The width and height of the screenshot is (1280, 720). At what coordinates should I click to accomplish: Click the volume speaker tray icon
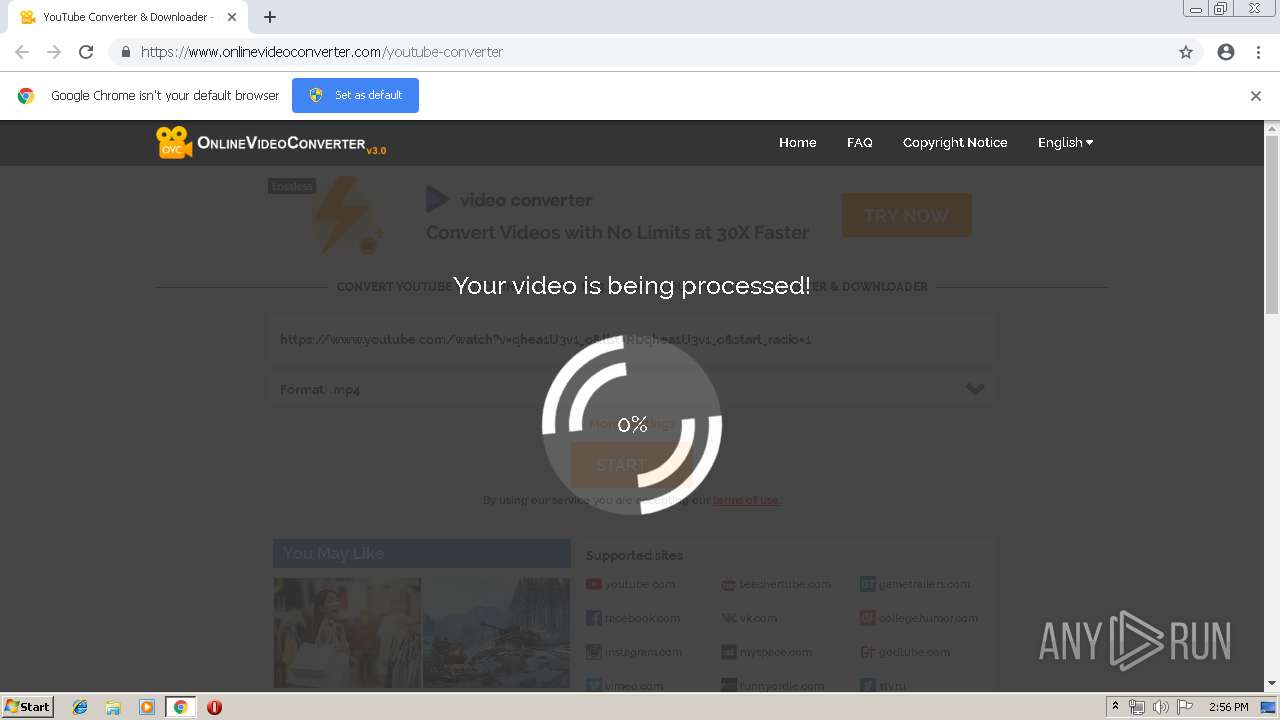pyautogui.click(x=1160, y=707)
